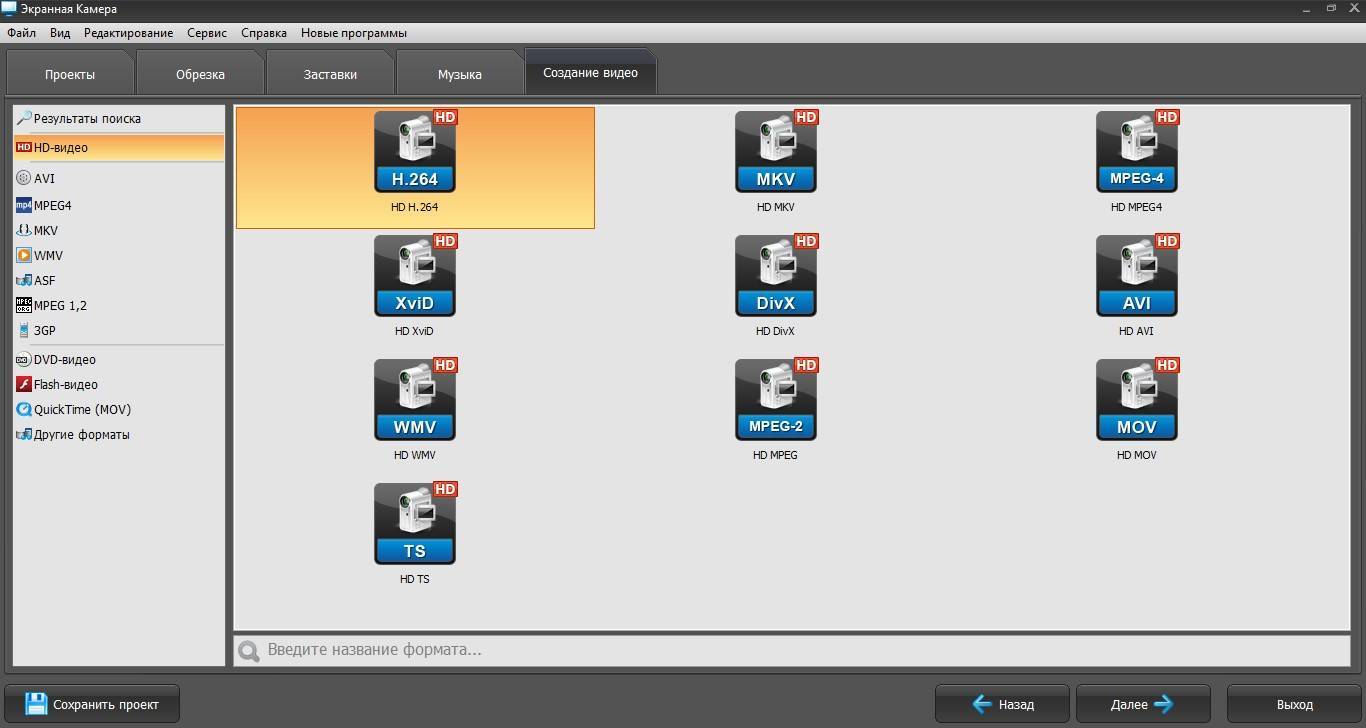1366x728 pixels.
Task: Choose the HD MKV format icon
Action: pos(776,151)
